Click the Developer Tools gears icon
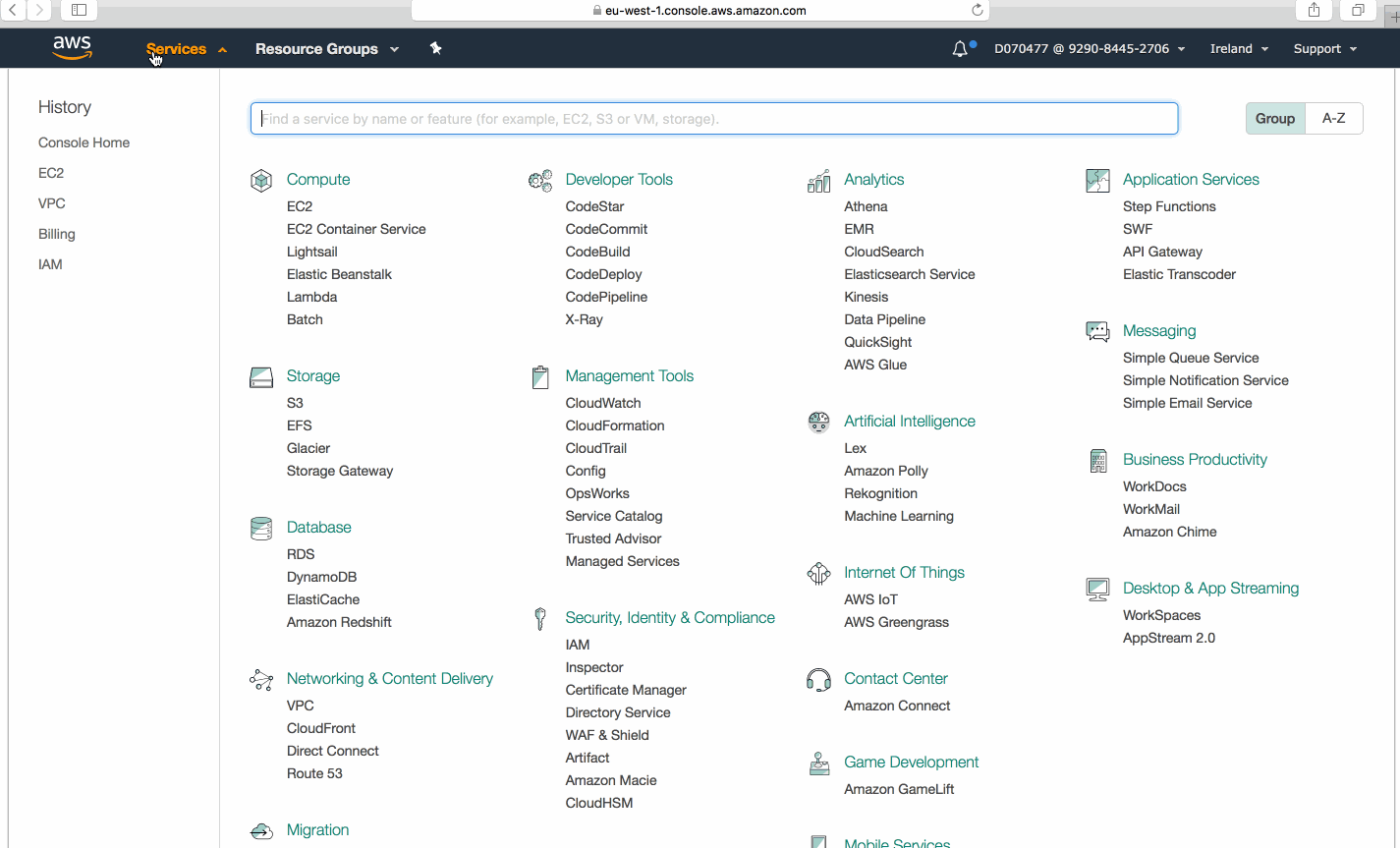Image resolution: width=1400 pixels, height=848 pixels. coord(540,180)
